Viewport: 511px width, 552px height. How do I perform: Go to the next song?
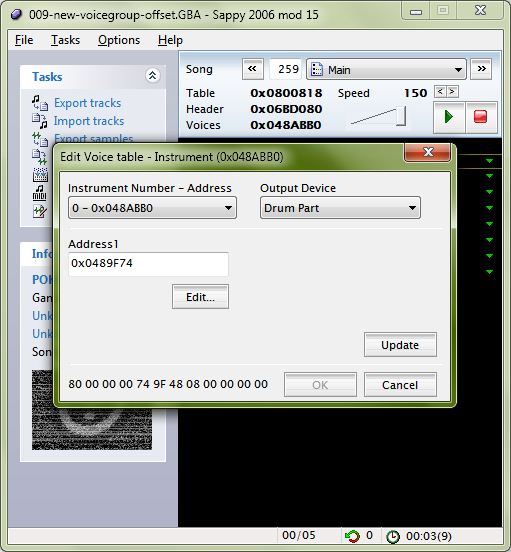point(481,69)
